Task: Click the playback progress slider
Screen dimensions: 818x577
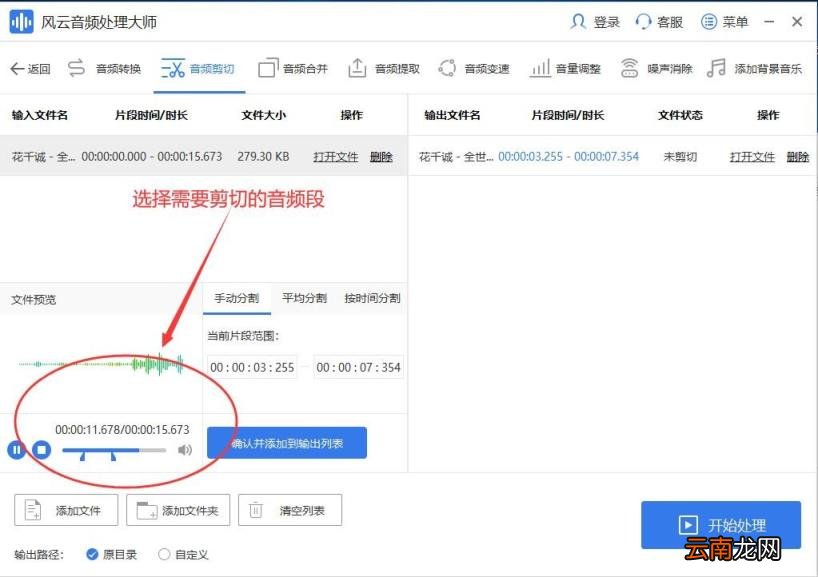Action: click(x=114, y=450)
